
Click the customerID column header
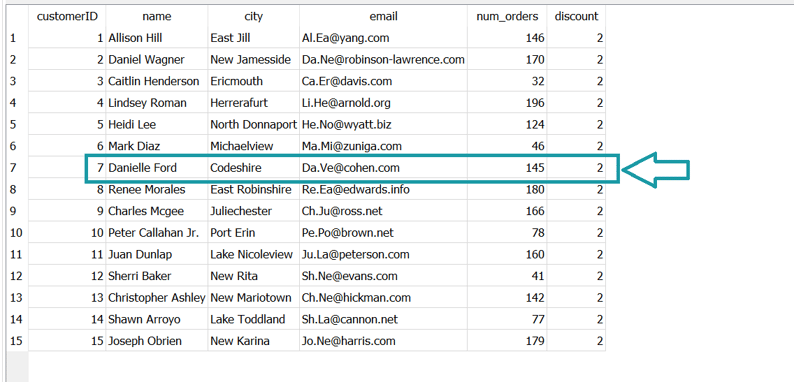point(67,16)
